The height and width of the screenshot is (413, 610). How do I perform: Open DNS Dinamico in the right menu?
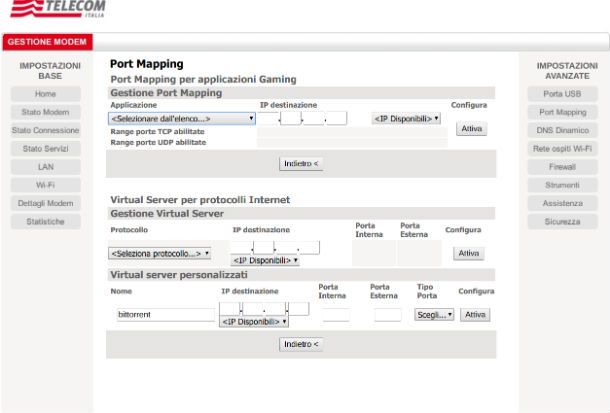[x=562, y=130]
